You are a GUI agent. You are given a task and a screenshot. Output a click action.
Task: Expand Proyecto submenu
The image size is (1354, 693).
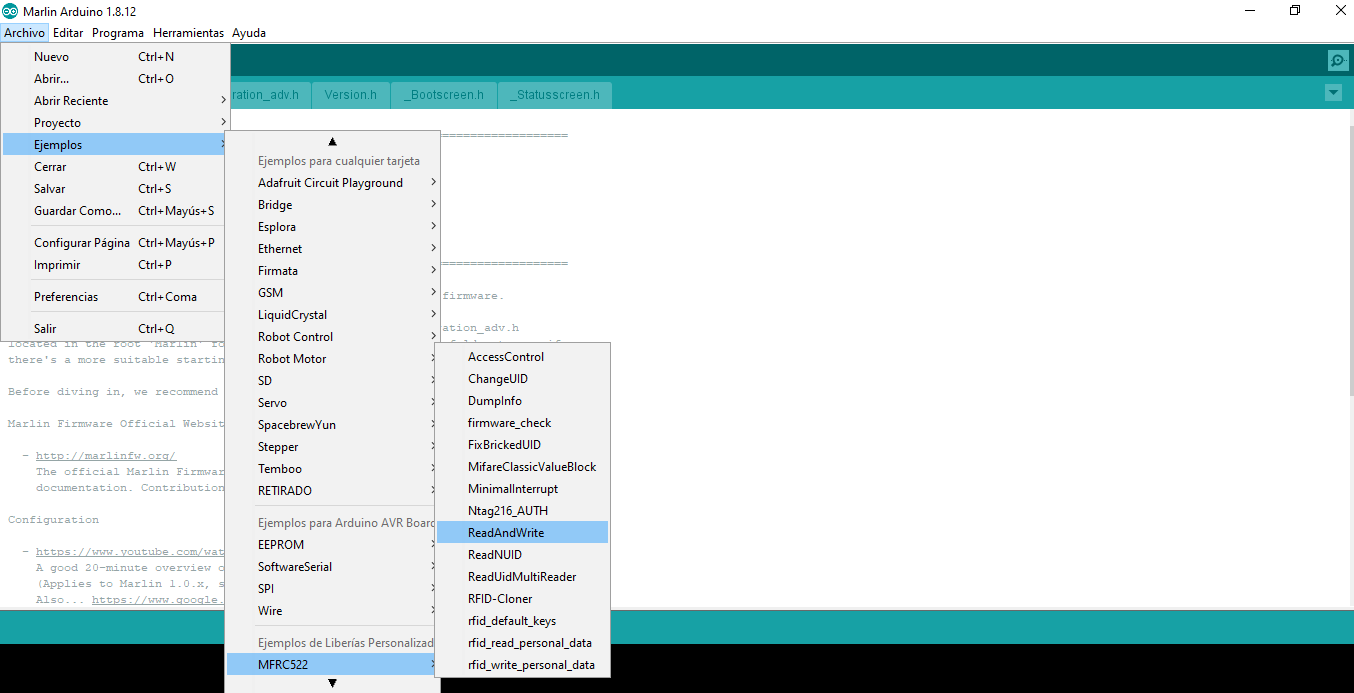point(116,123)
